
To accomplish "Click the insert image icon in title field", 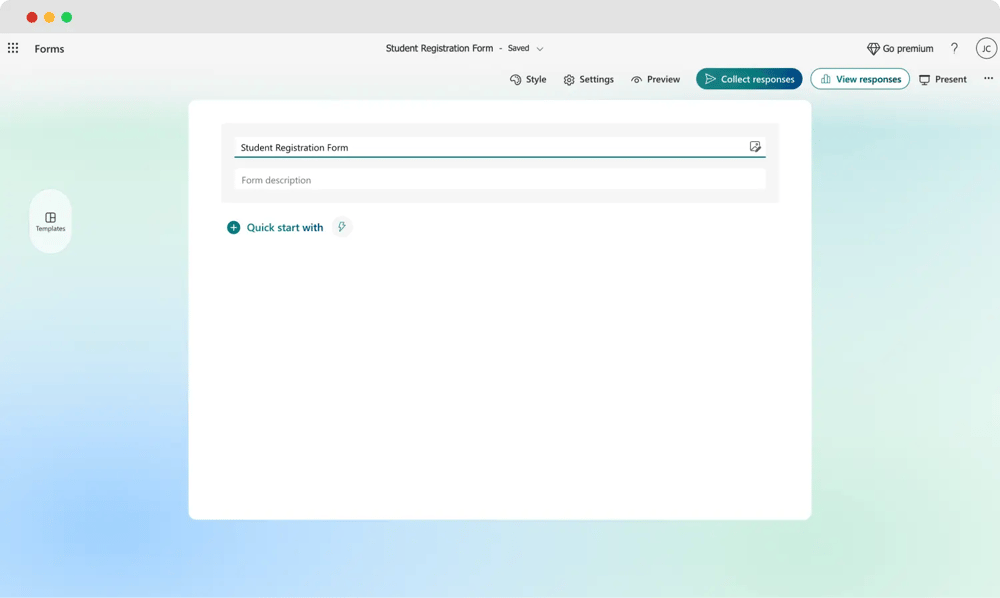I will click(755, 147).
